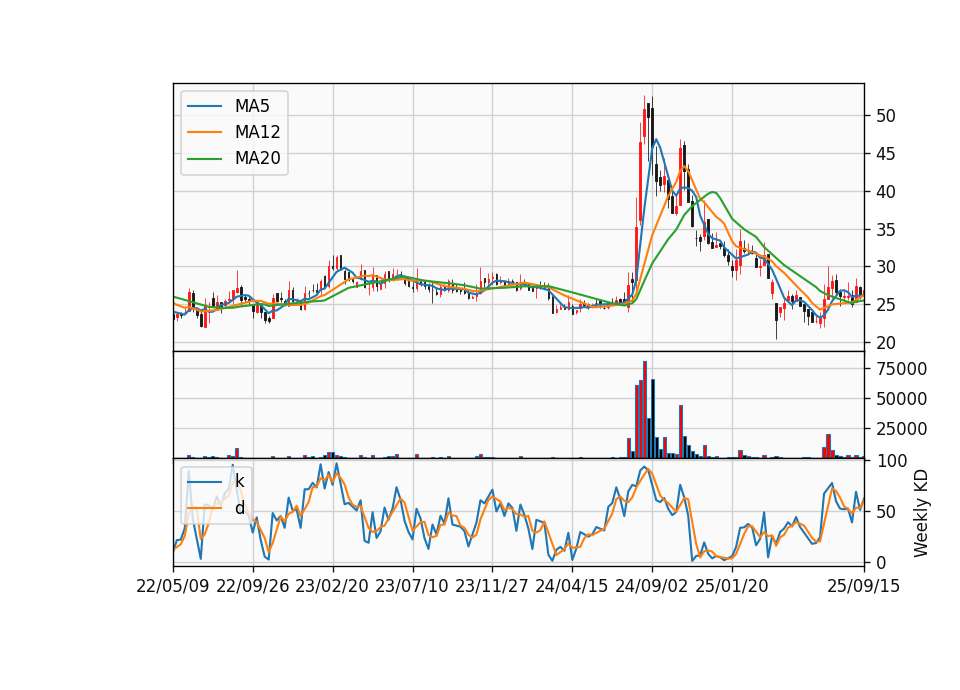
Task: Click the 25/09/15 date tick label
Action: click(x=864, y=586)
